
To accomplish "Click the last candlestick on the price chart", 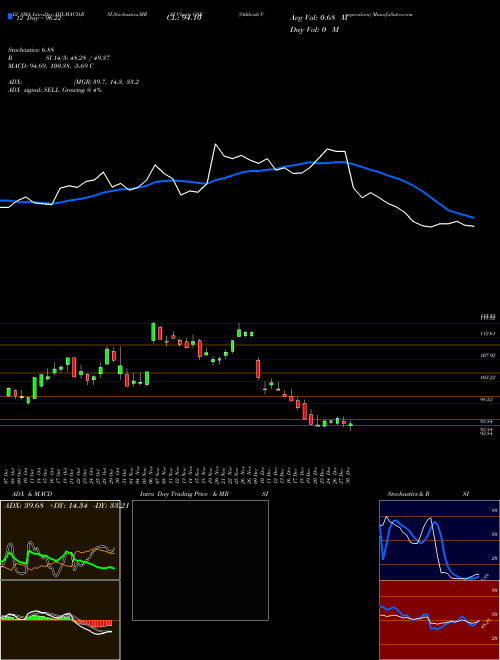I will tap(351, 425).
